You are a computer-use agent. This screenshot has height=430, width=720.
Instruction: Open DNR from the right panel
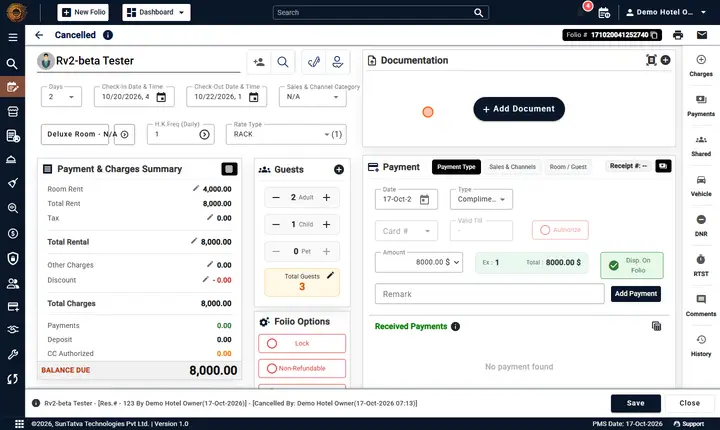701,226
